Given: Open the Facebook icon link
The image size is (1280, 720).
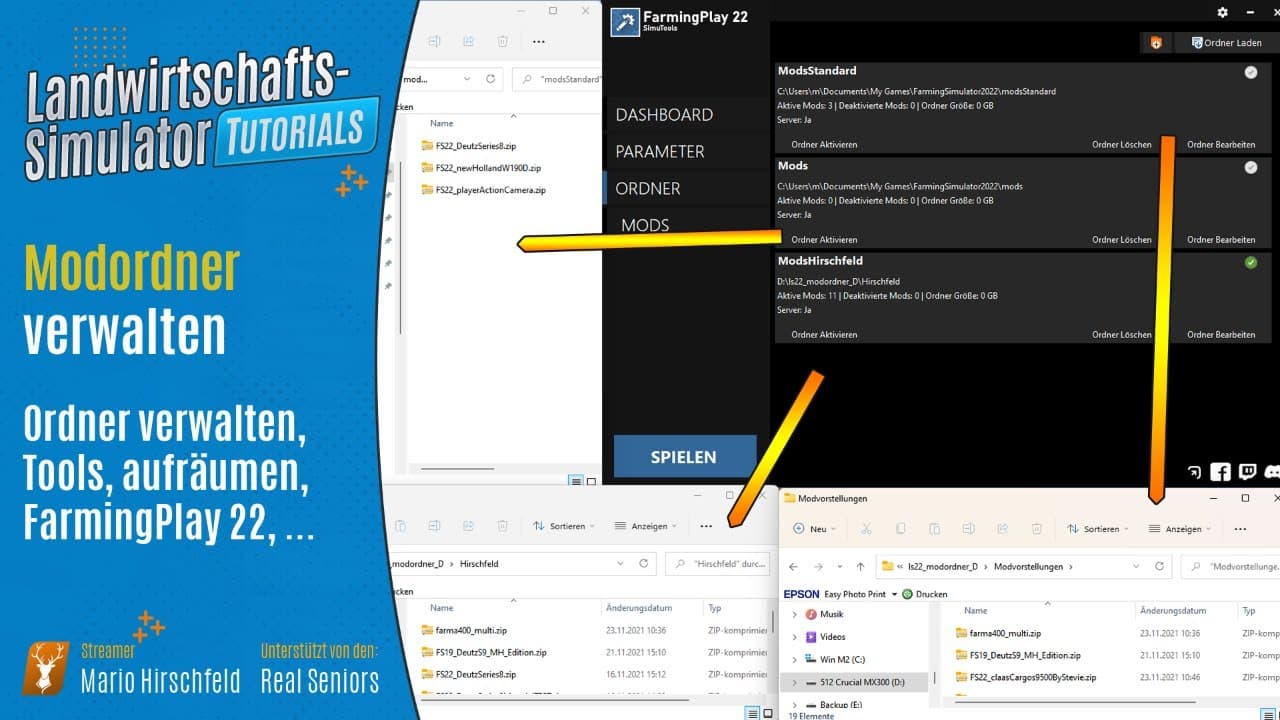Looking at the screenshot, I should (x=1220, y=472).
